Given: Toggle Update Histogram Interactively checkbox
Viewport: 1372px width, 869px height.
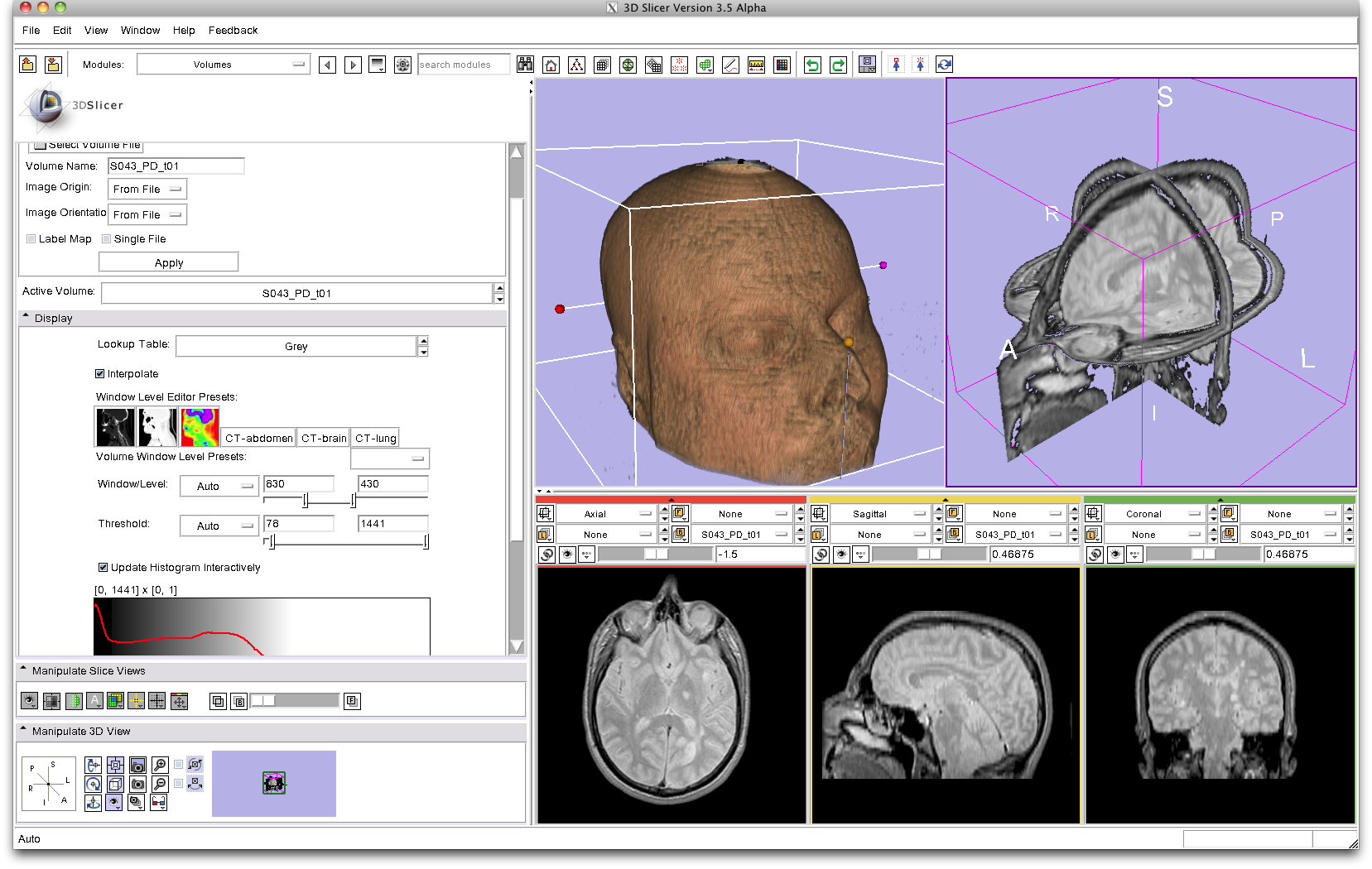Looking at the screenshot, I should [x=103, y=568].
